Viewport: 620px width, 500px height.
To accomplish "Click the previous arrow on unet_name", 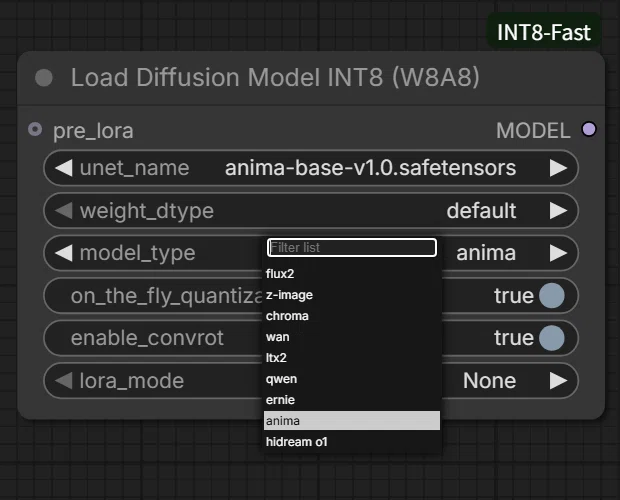I will click(63, 168).
